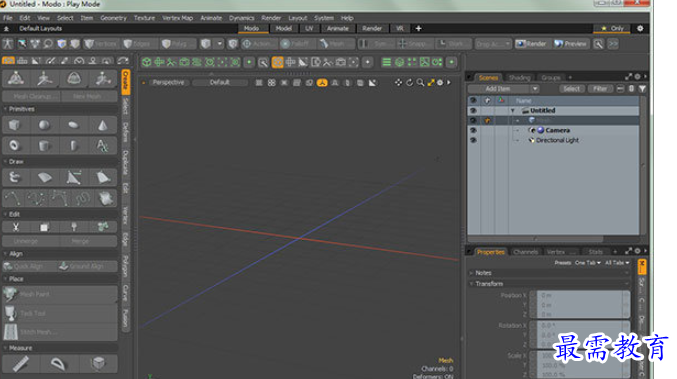Click the layouts settings gear icon
Screen dimensions: 677x379
pyautogui.click(x=640, y=28)
